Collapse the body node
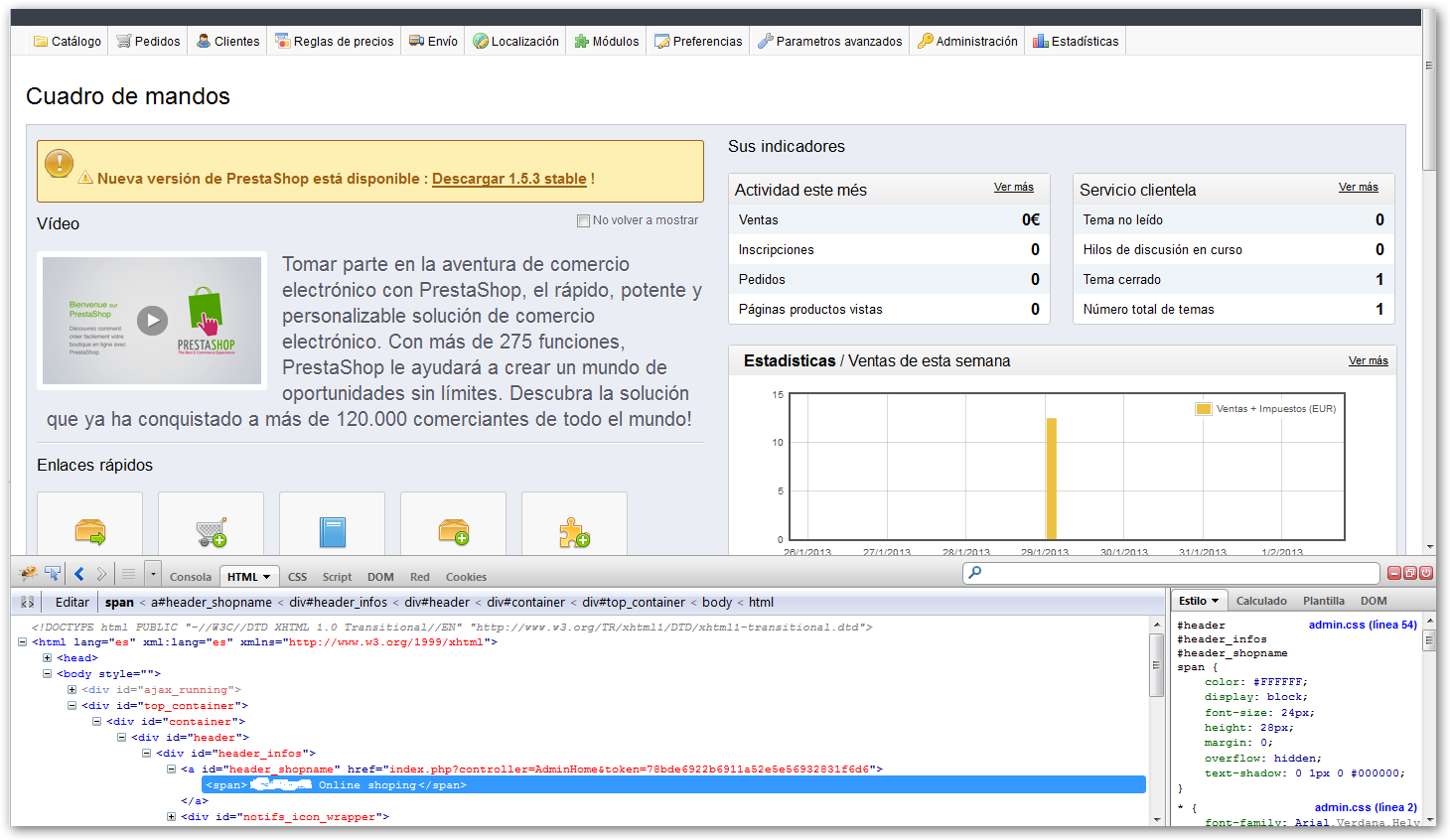The image size is (1450, 840). tap(47, 674)
